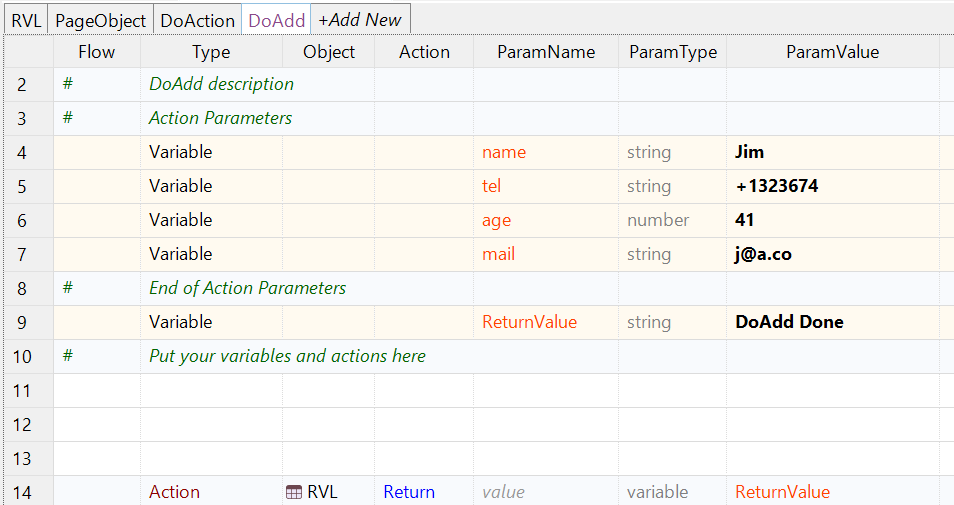The width and height of the screenshot is (954, 505).
Task: Click the RVL object icon in row 14
Action: click(294, 492)
